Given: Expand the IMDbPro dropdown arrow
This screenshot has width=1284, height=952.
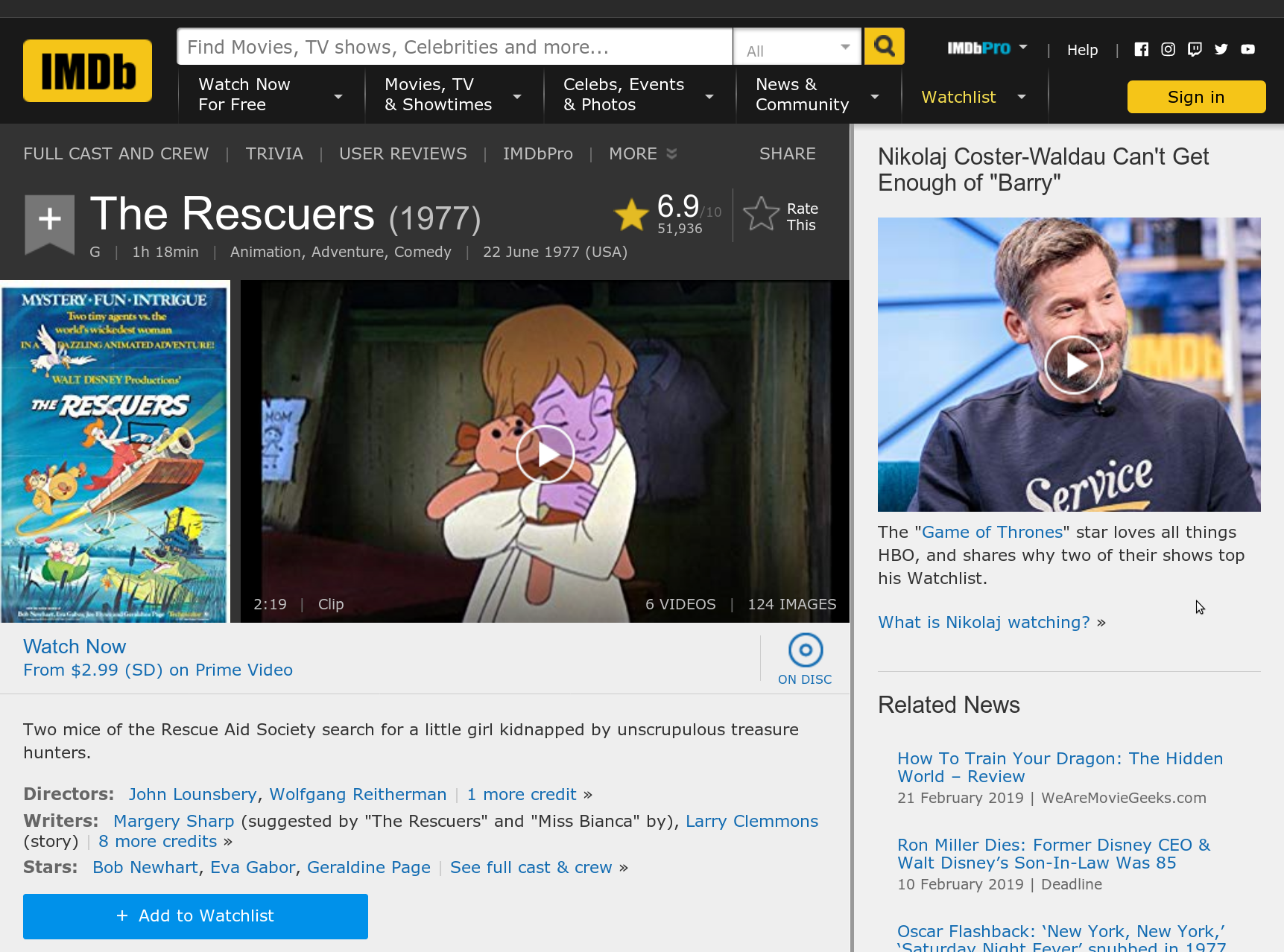Looking at the screenshot, I should 1023,47.
